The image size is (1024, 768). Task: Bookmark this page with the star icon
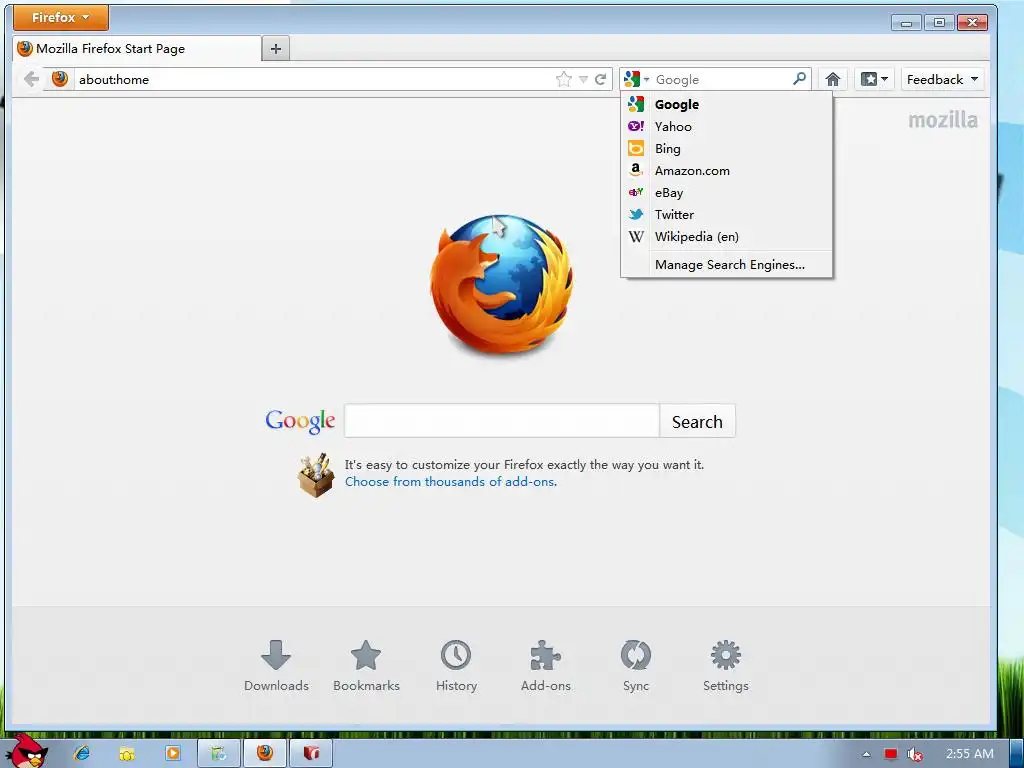click(x=564, y=80)
